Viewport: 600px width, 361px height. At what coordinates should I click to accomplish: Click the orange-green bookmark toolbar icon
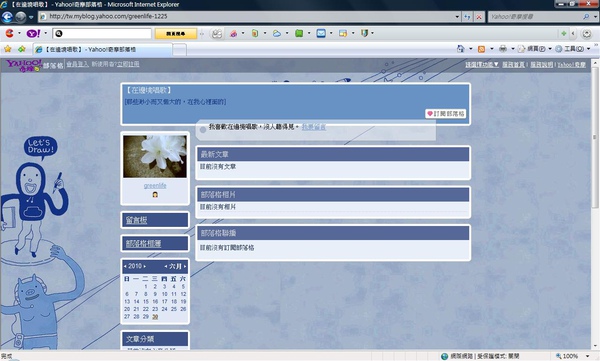click(x=255, y=34)
